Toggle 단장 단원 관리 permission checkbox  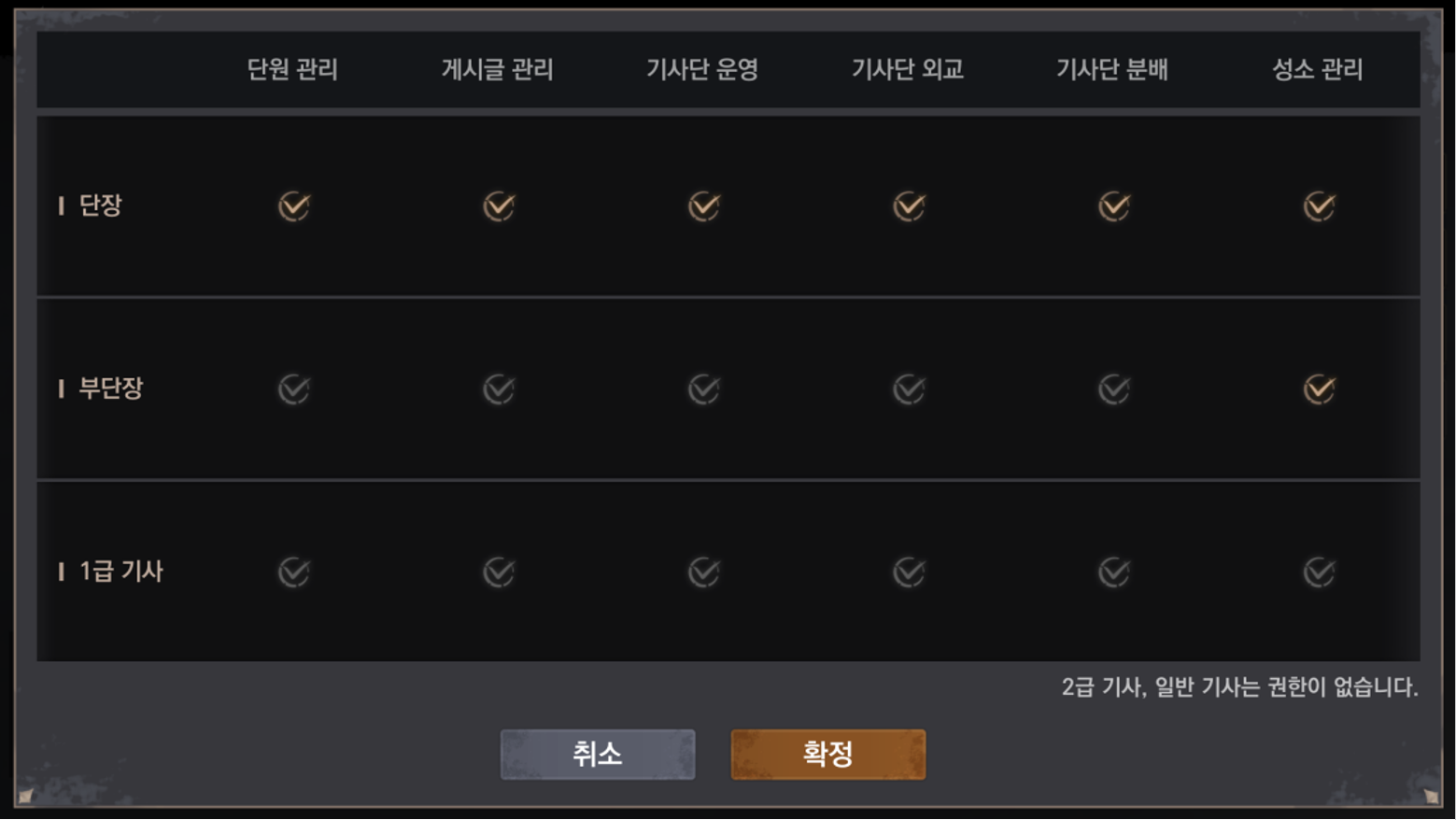tap(294, 206)
